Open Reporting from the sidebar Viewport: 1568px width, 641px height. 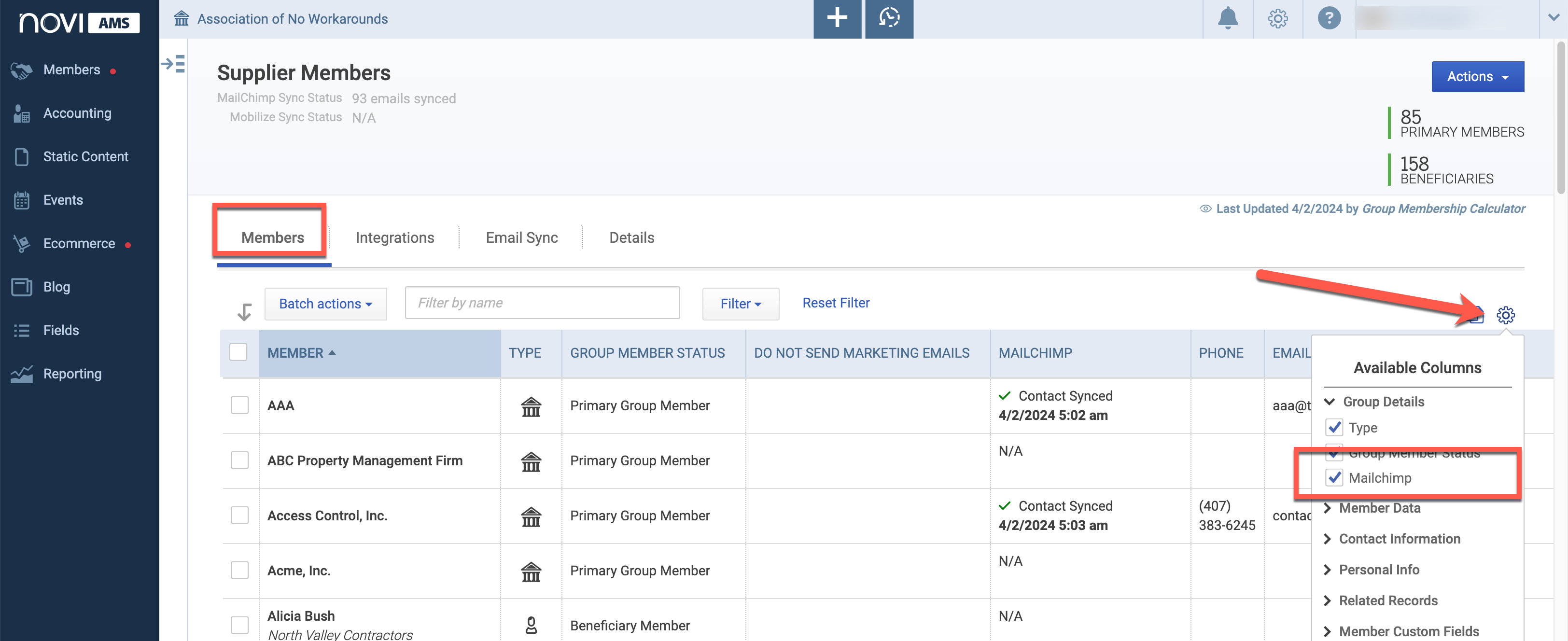(72, 373)
